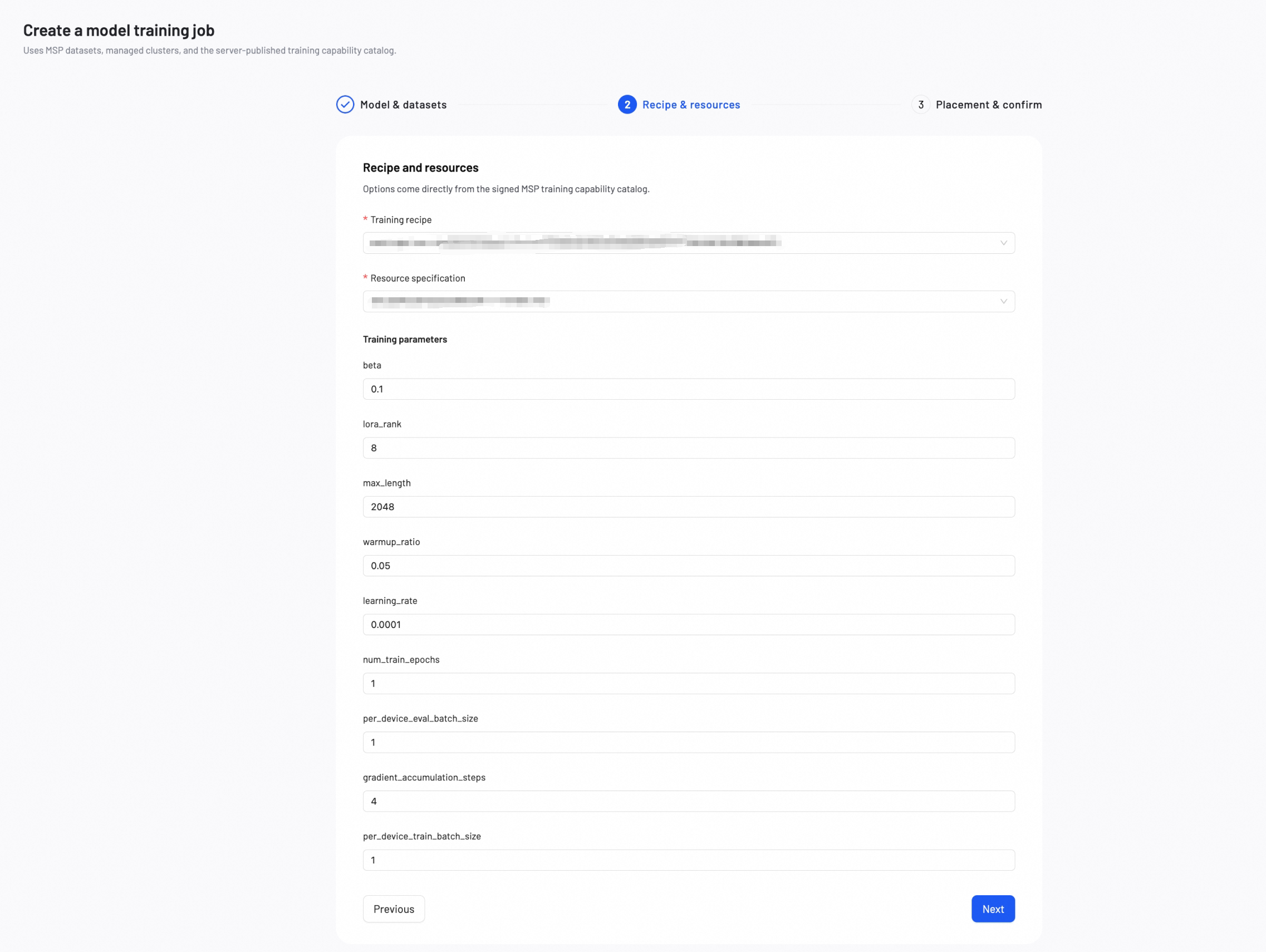
Task: Click the "Training recipe" label
Action: 401,220
